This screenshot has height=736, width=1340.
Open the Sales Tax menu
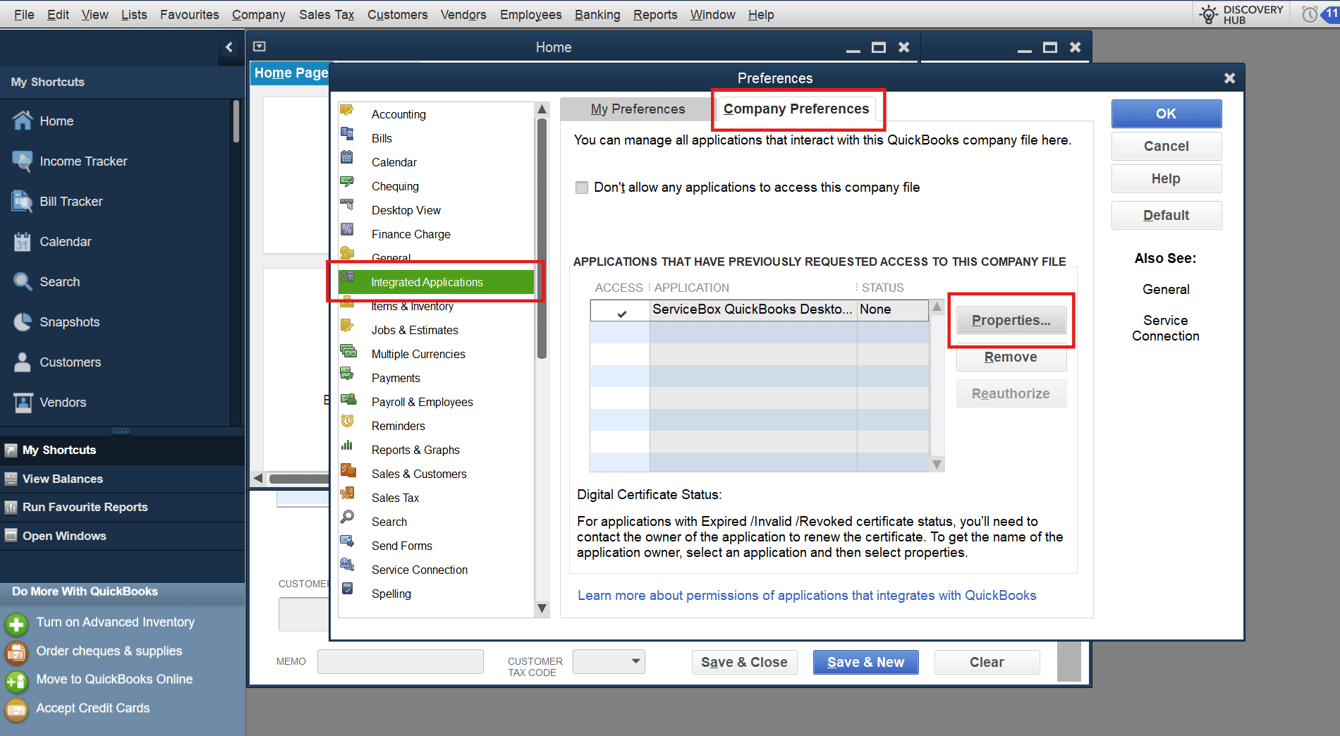tap(327, 15)
